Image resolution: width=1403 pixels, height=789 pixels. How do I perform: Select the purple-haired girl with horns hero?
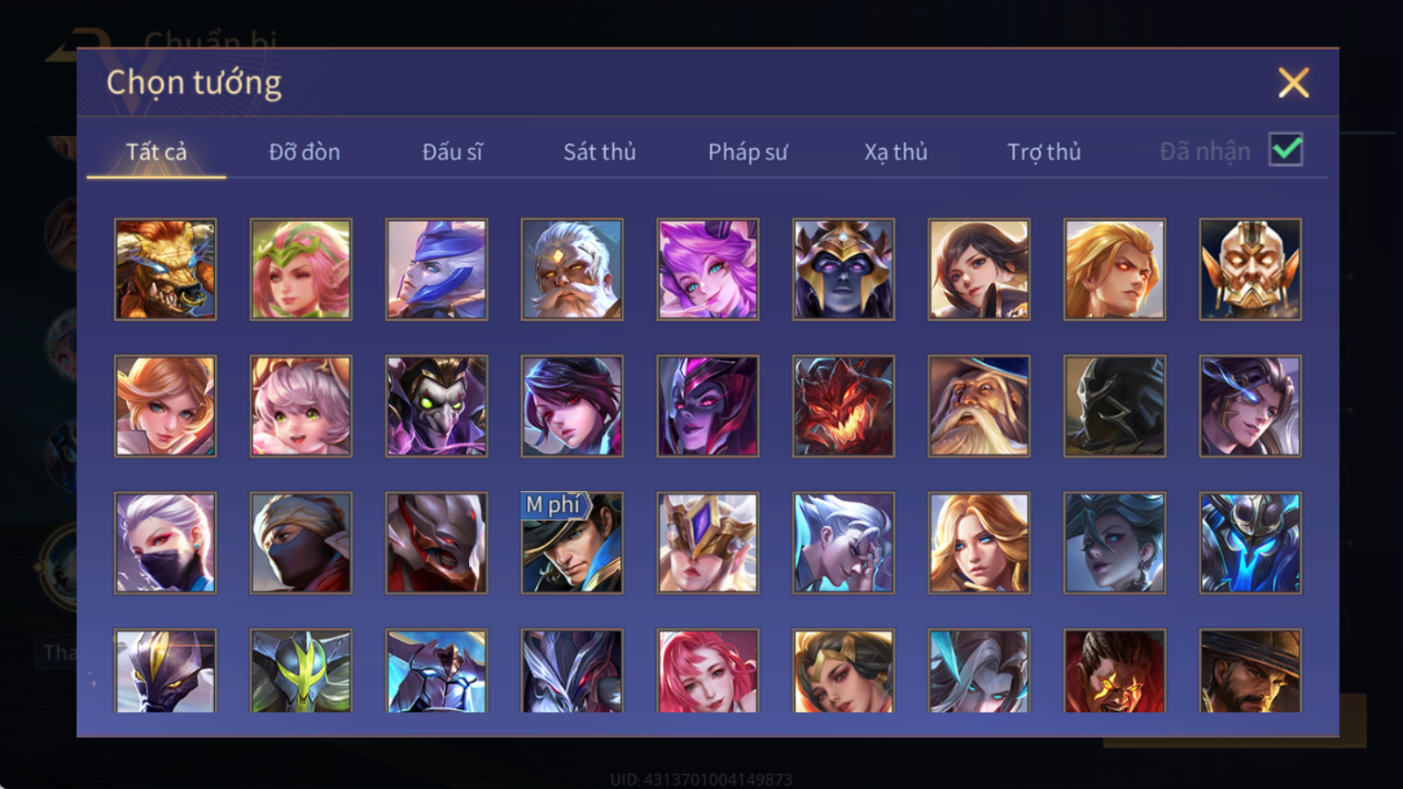click(708, 269)
